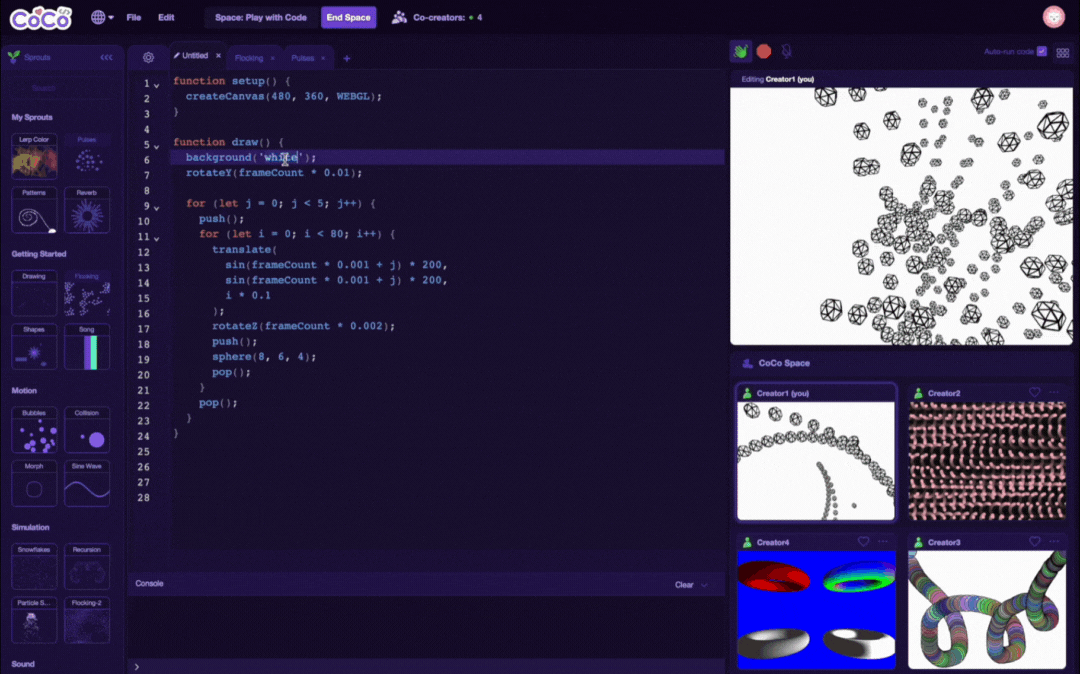This screenshot has width=1080, height=674.
Task: Switch to the Pulses tab
Action: (302, 59)
